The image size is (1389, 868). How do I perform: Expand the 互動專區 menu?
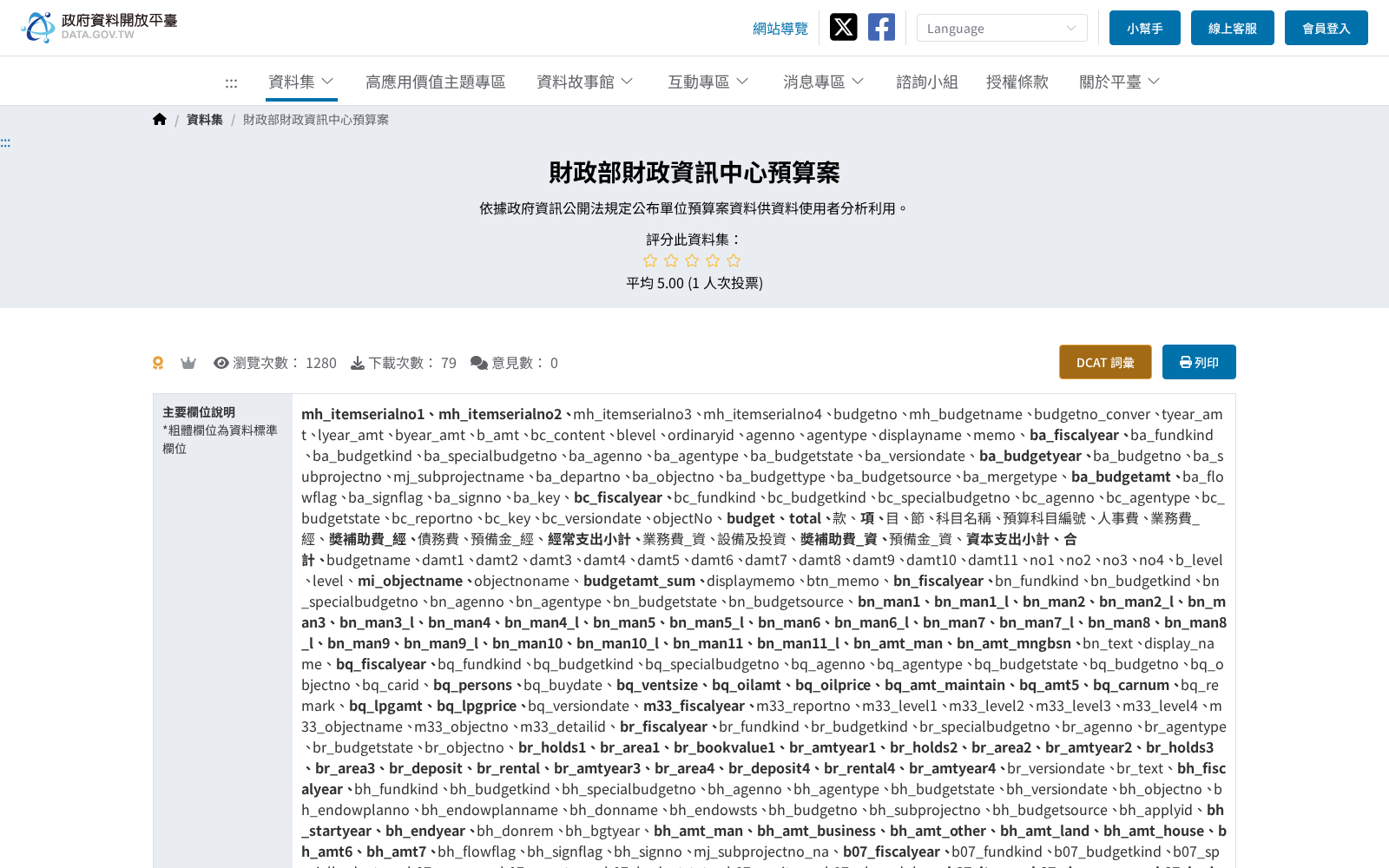click(x=708, y=82)
